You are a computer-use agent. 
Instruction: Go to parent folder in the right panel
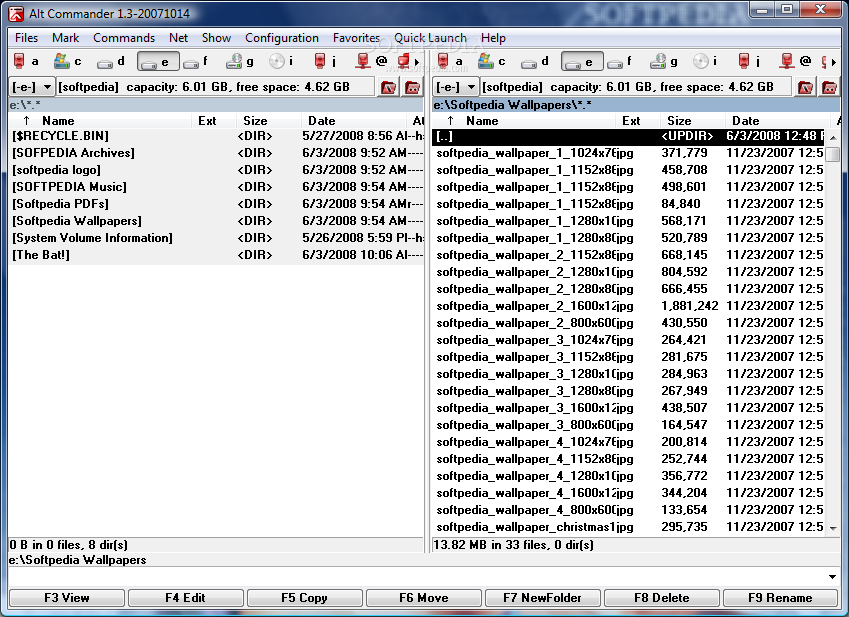[830, 87]
